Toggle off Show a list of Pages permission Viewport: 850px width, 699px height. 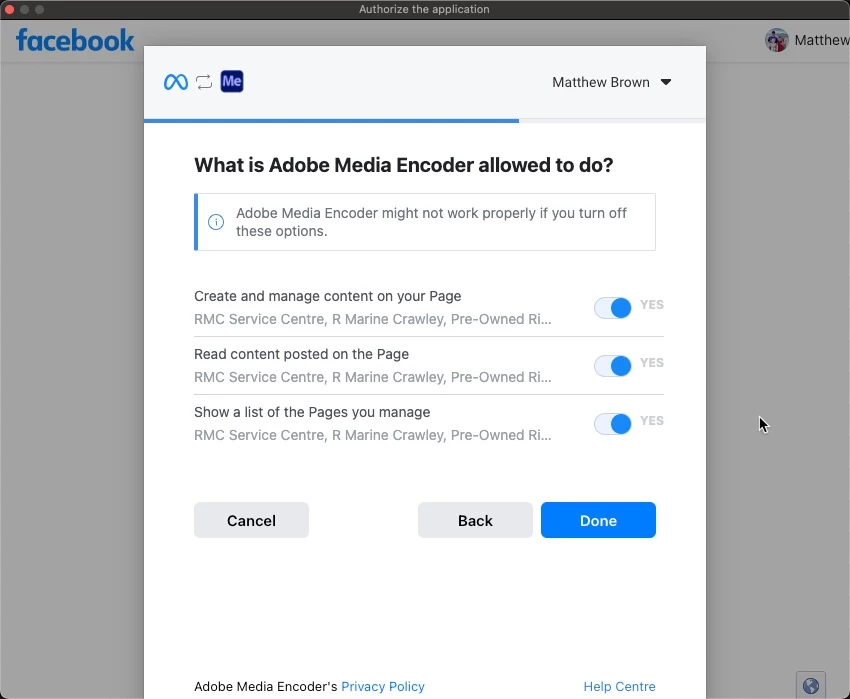(613, 424)
